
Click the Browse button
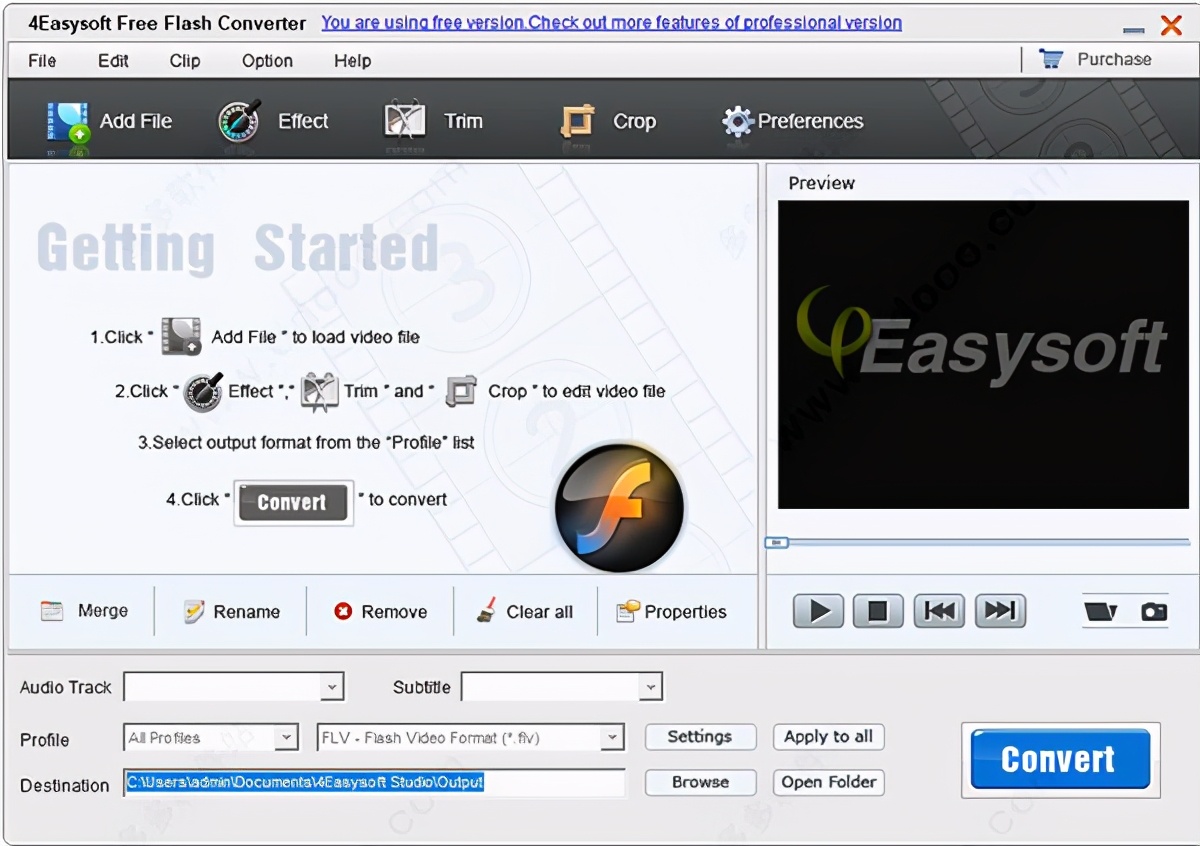click(x=700, y=782)
